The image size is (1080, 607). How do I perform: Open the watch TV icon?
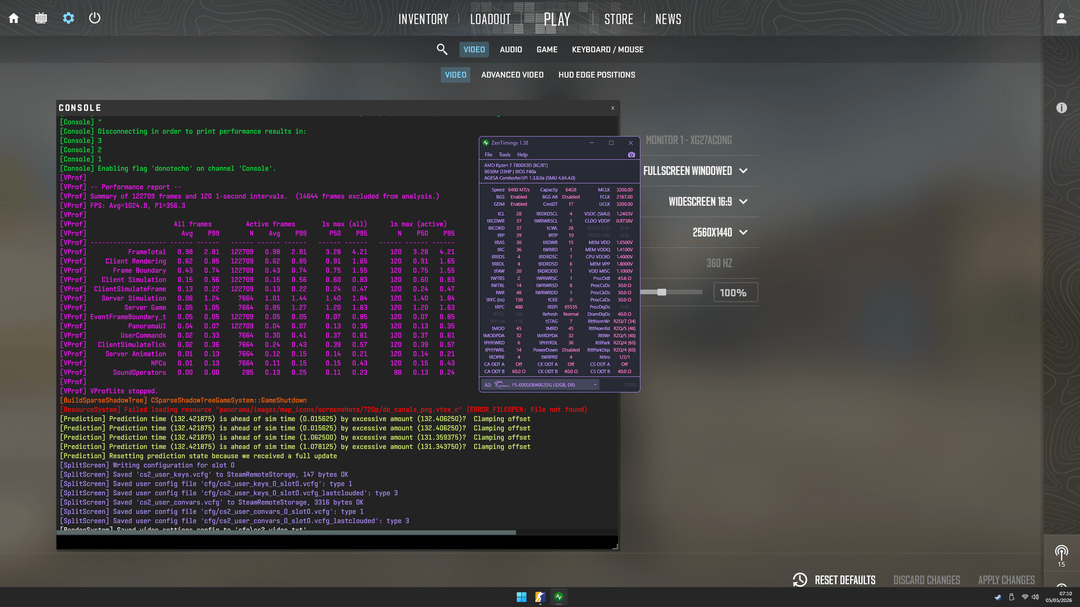pos(41,19)
